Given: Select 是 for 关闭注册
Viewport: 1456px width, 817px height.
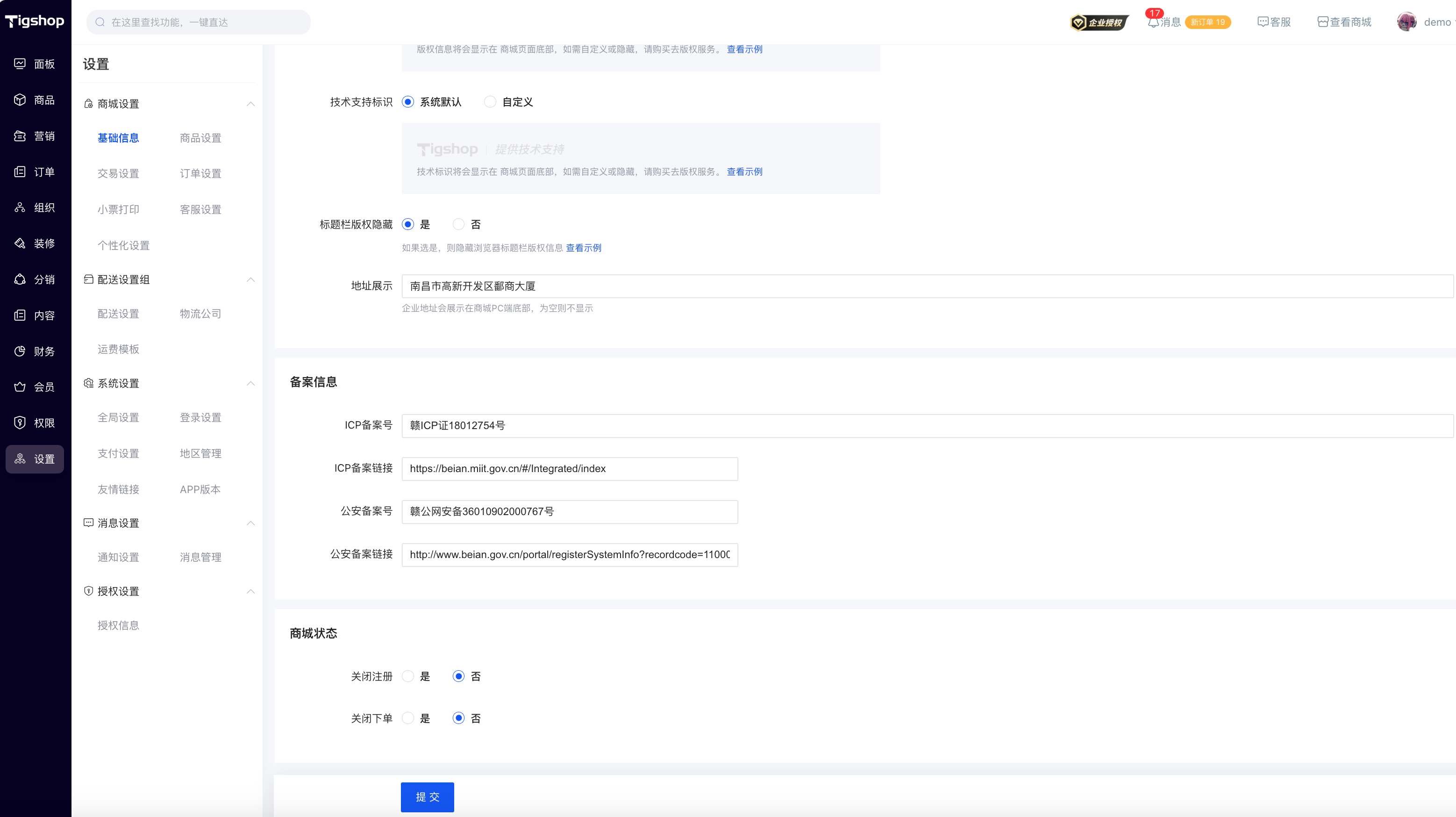Looking at the screenshot, I should 407,676.
